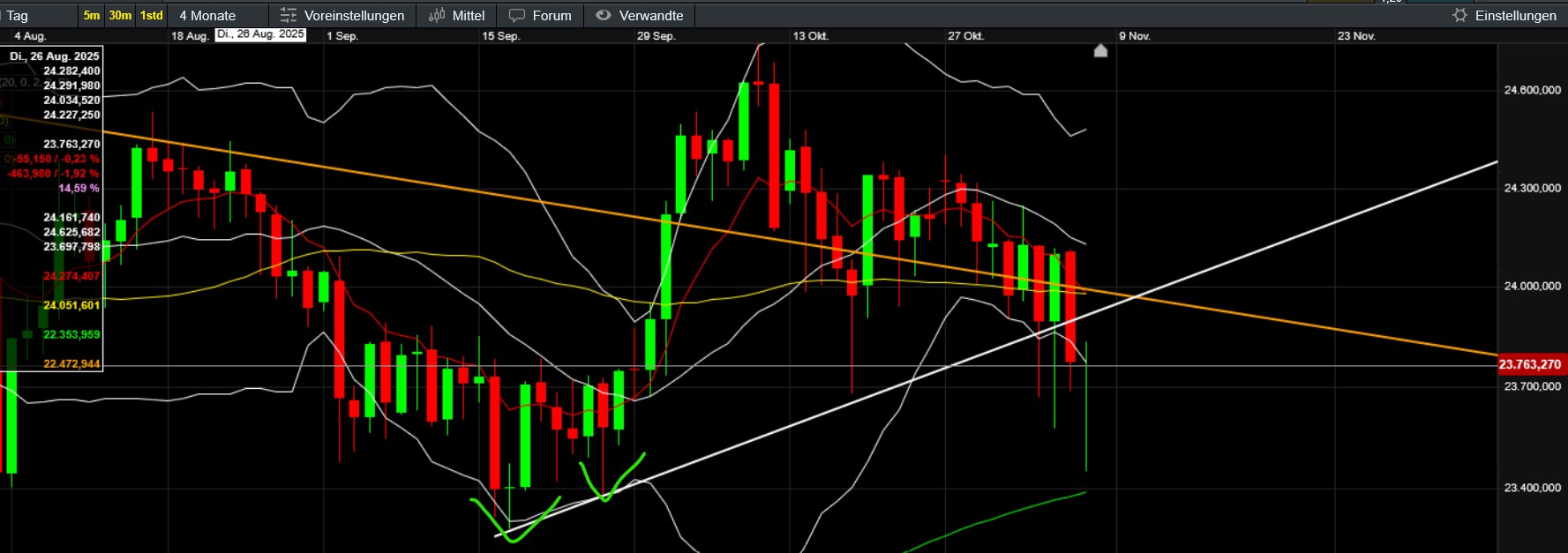Click the Einstellungen gear icon
The width and height of the screenshot is (1568, 553).
click(1460, 16)
